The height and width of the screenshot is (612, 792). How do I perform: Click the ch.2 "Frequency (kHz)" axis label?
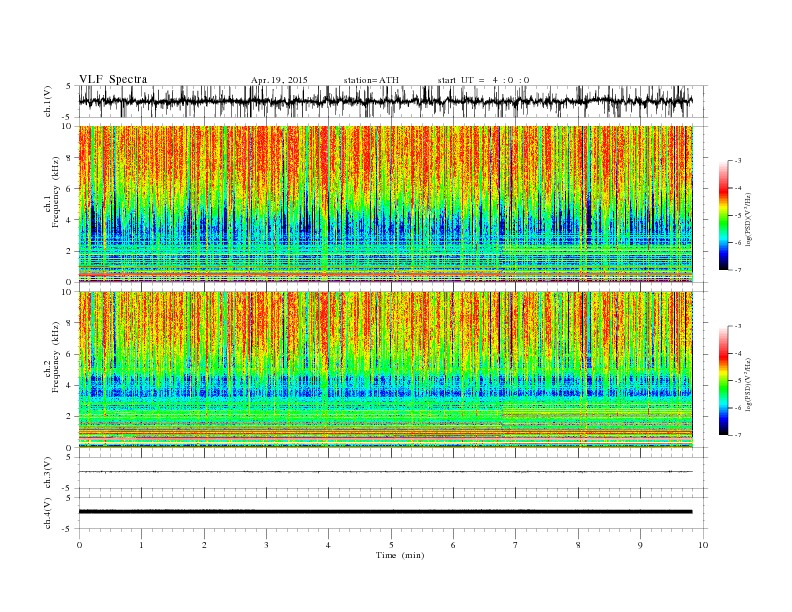click(56, 358)
